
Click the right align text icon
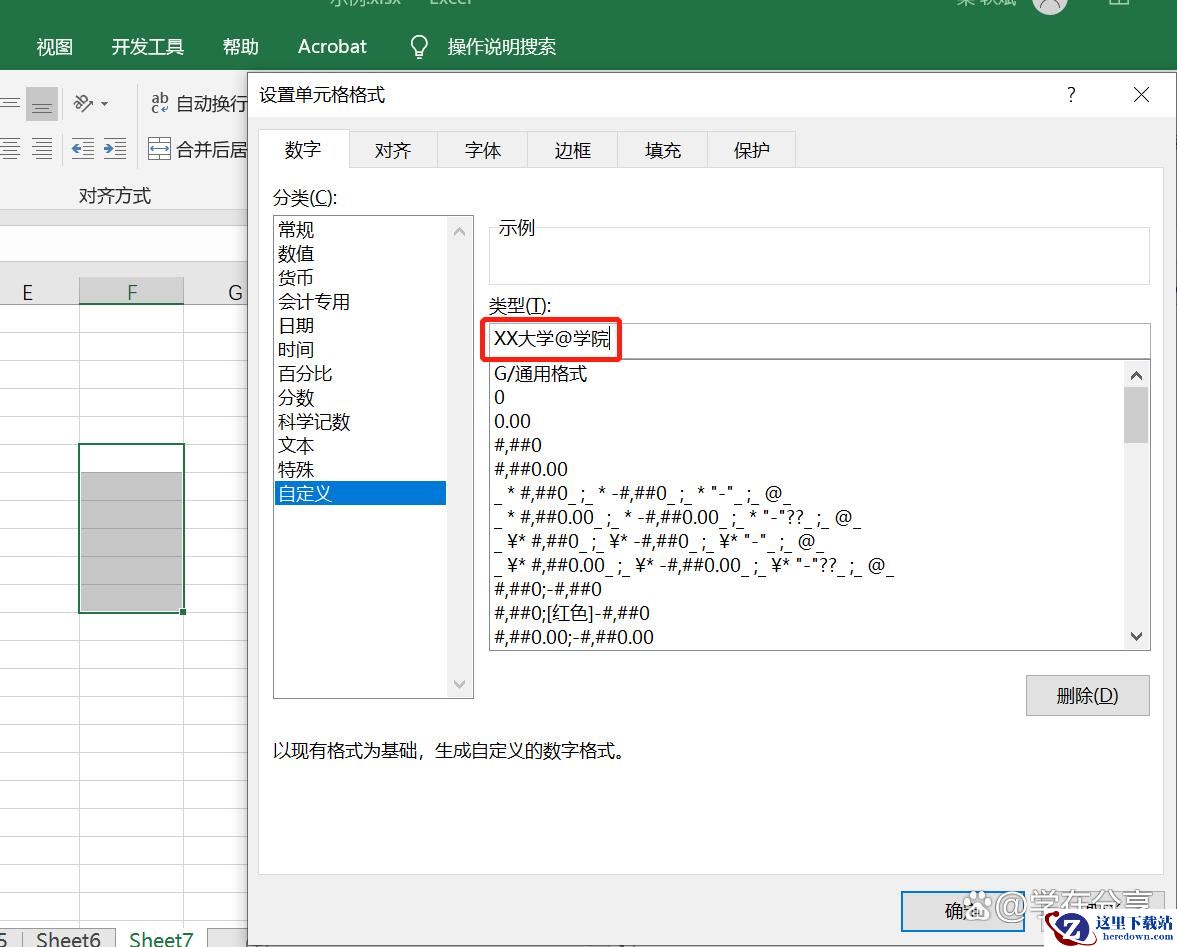[41, 150]
